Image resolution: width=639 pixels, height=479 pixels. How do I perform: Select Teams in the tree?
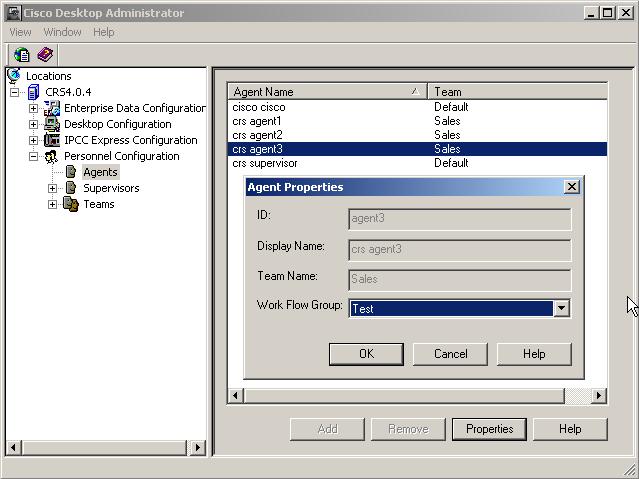pyautogui.click(x=99, y=204)
